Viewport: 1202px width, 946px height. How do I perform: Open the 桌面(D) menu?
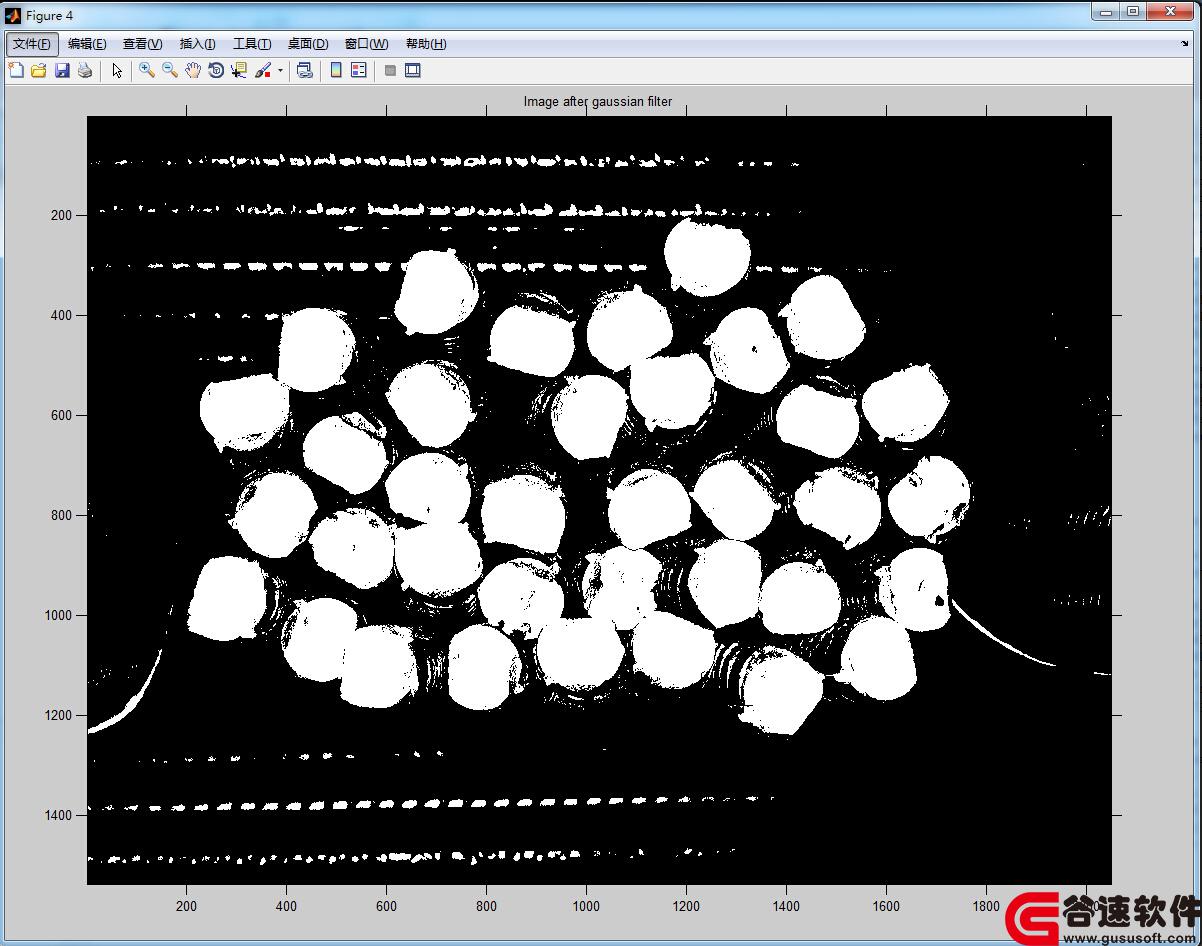pos(308,44)
